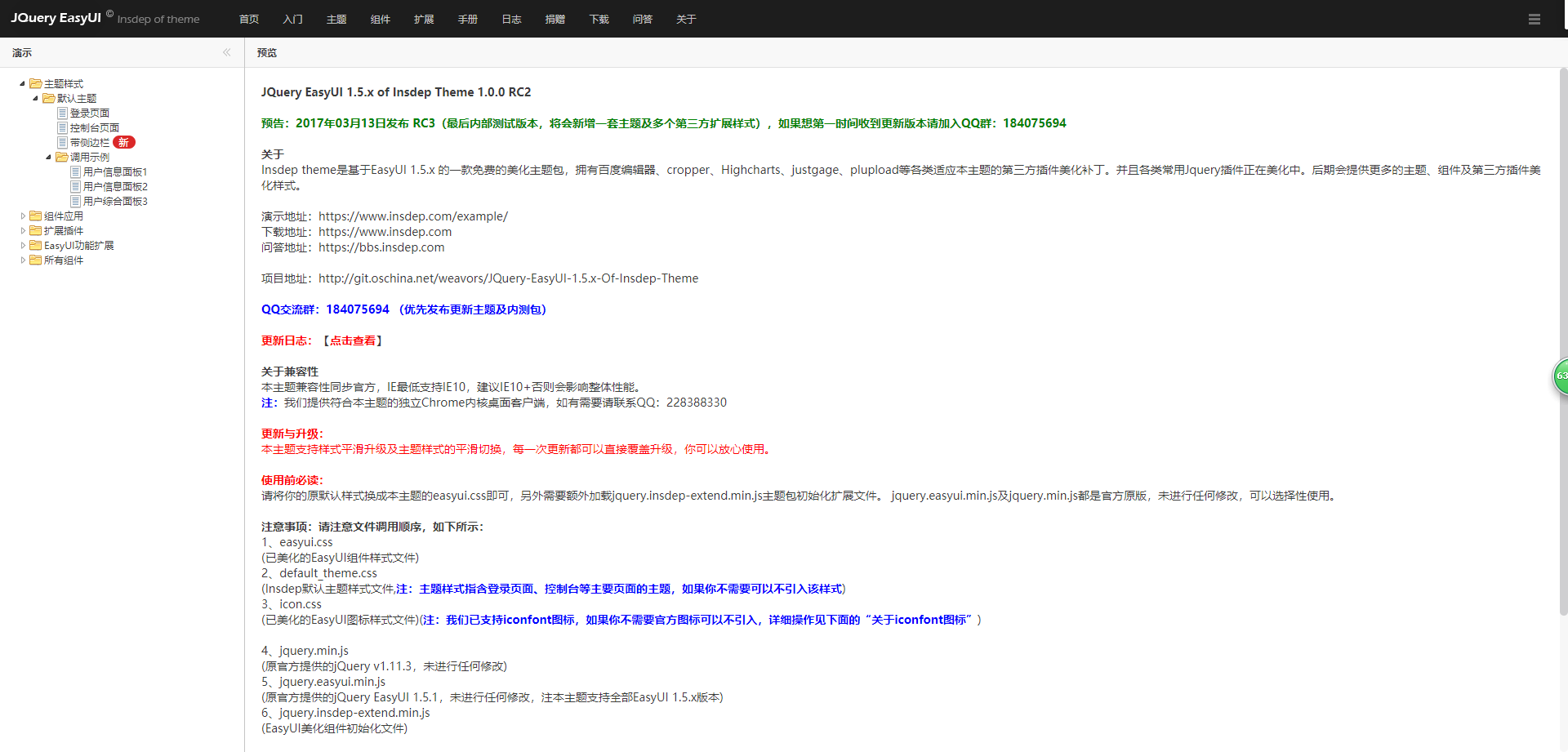Go to 下载 in the top navigation
The image size is (1568, 752).
pos(599,19)
